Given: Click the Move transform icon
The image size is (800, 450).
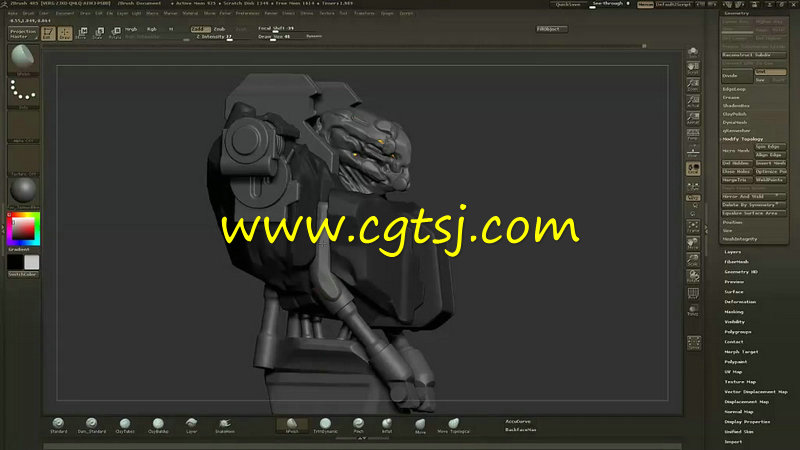Looking at the screenshot, I should pyautogui.click(x=82, y=34).
